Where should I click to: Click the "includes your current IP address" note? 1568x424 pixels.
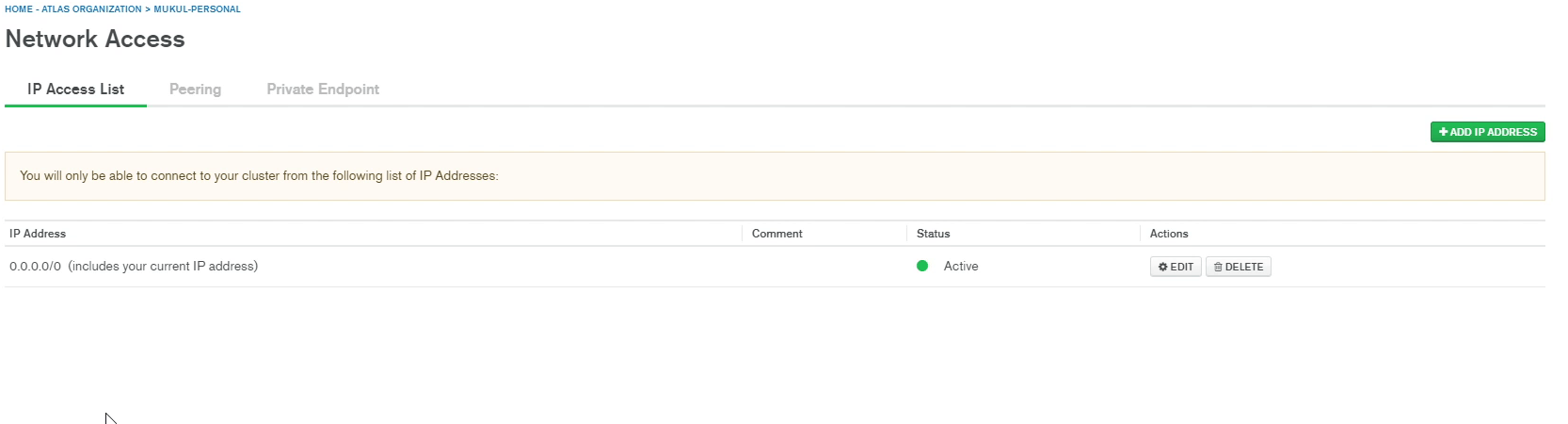[163, 267]
